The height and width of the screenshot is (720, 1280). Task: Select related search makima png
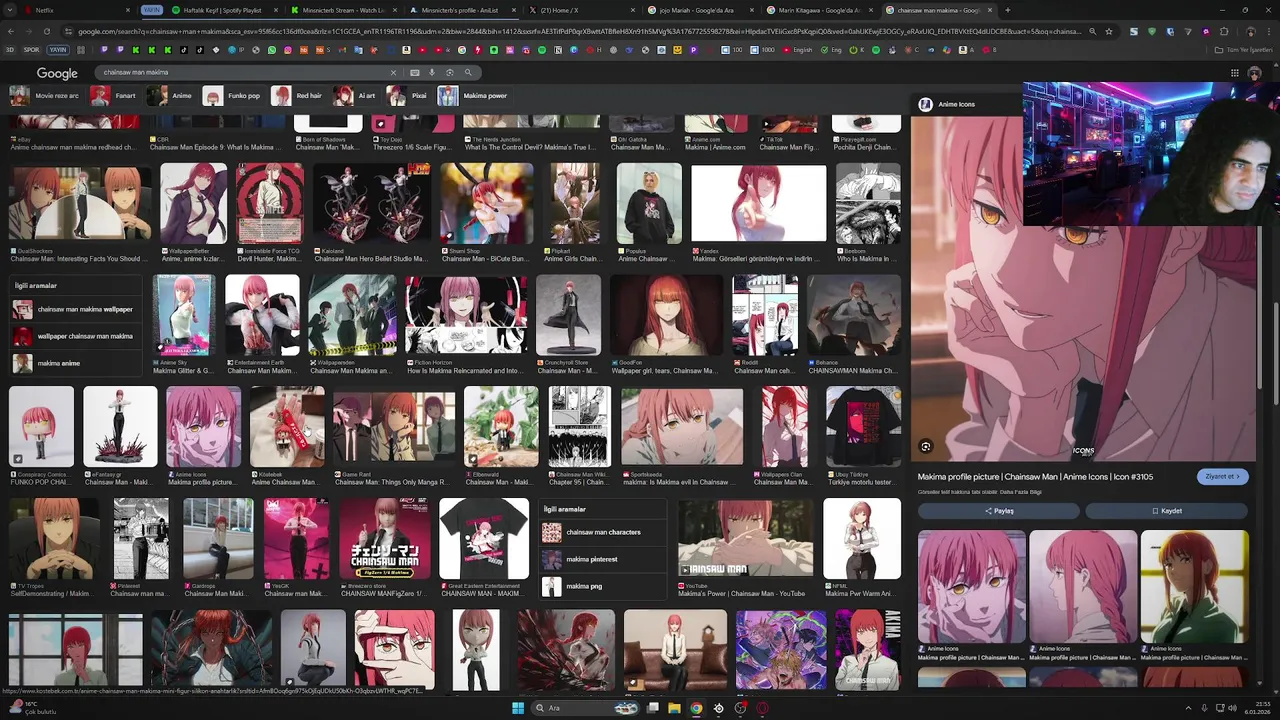coord(603,586)
